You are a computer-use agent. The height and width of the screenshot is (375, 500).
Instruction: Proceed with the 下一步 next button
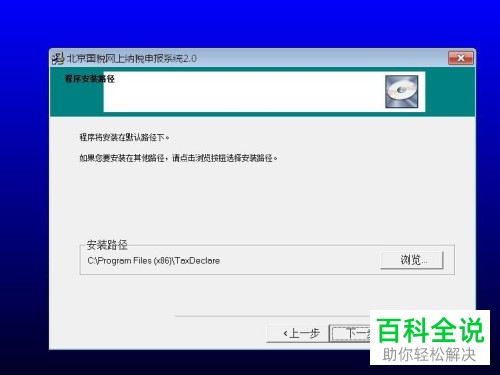[x=350, y=333]
